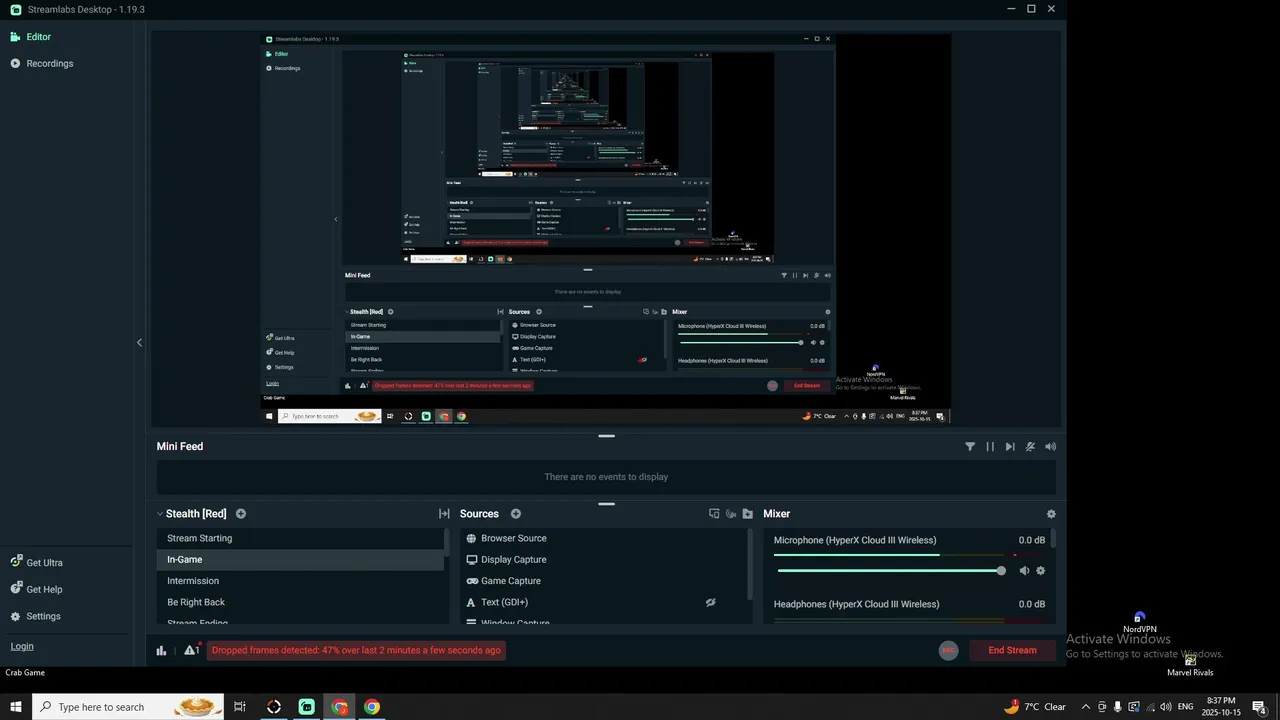This screenshot has height=720, width=1280.
Task: Click the Microphone 0.0 dB value
Action: pyautogui.click(x=1032, y=540)
